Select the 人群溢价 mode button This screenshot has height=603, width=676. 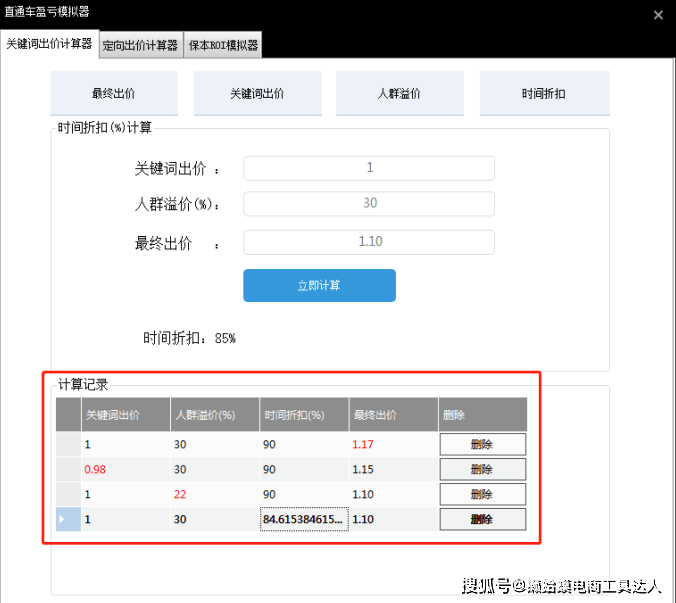(399, 94)
